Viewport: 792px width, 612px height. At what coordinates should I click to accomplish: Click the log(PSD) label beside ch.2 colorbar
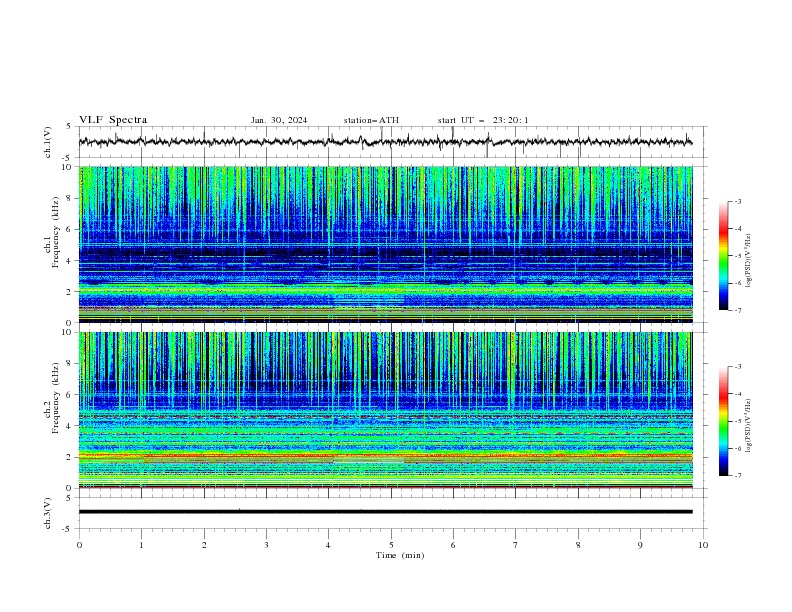tap(748, 426)
